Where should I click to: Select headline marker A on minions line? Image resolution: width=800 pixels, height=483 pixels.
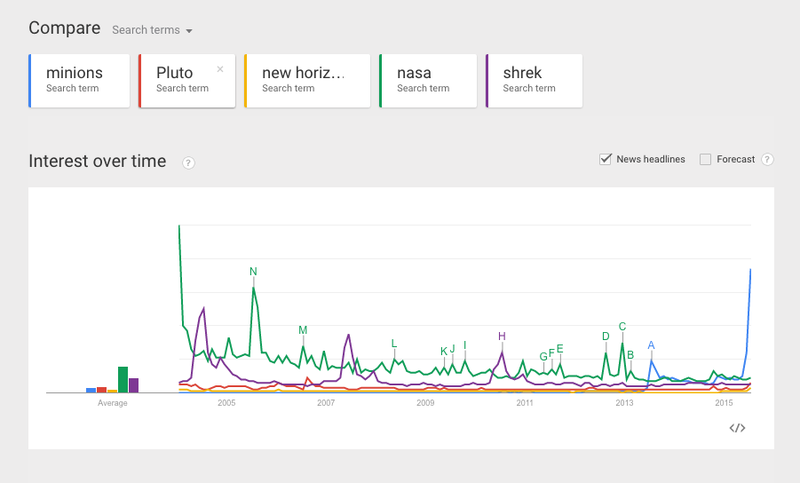[x=651, y=345]
